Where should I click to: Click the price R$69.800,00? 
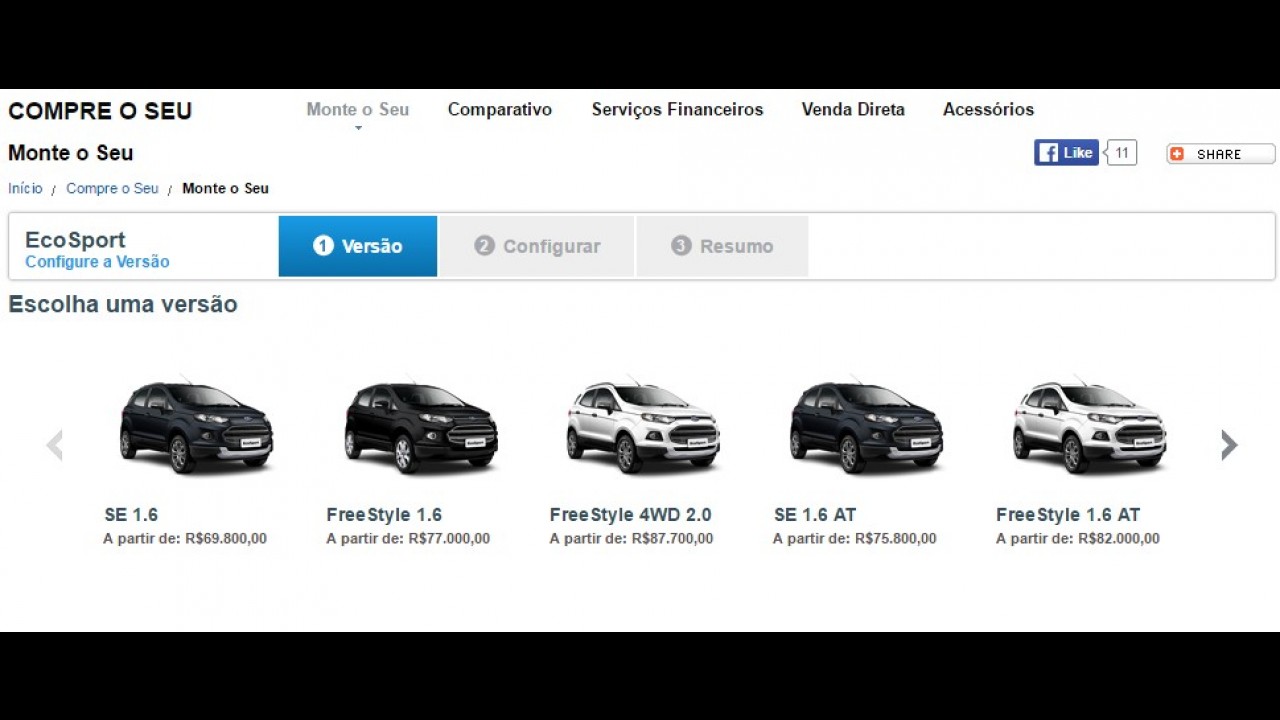226,539
